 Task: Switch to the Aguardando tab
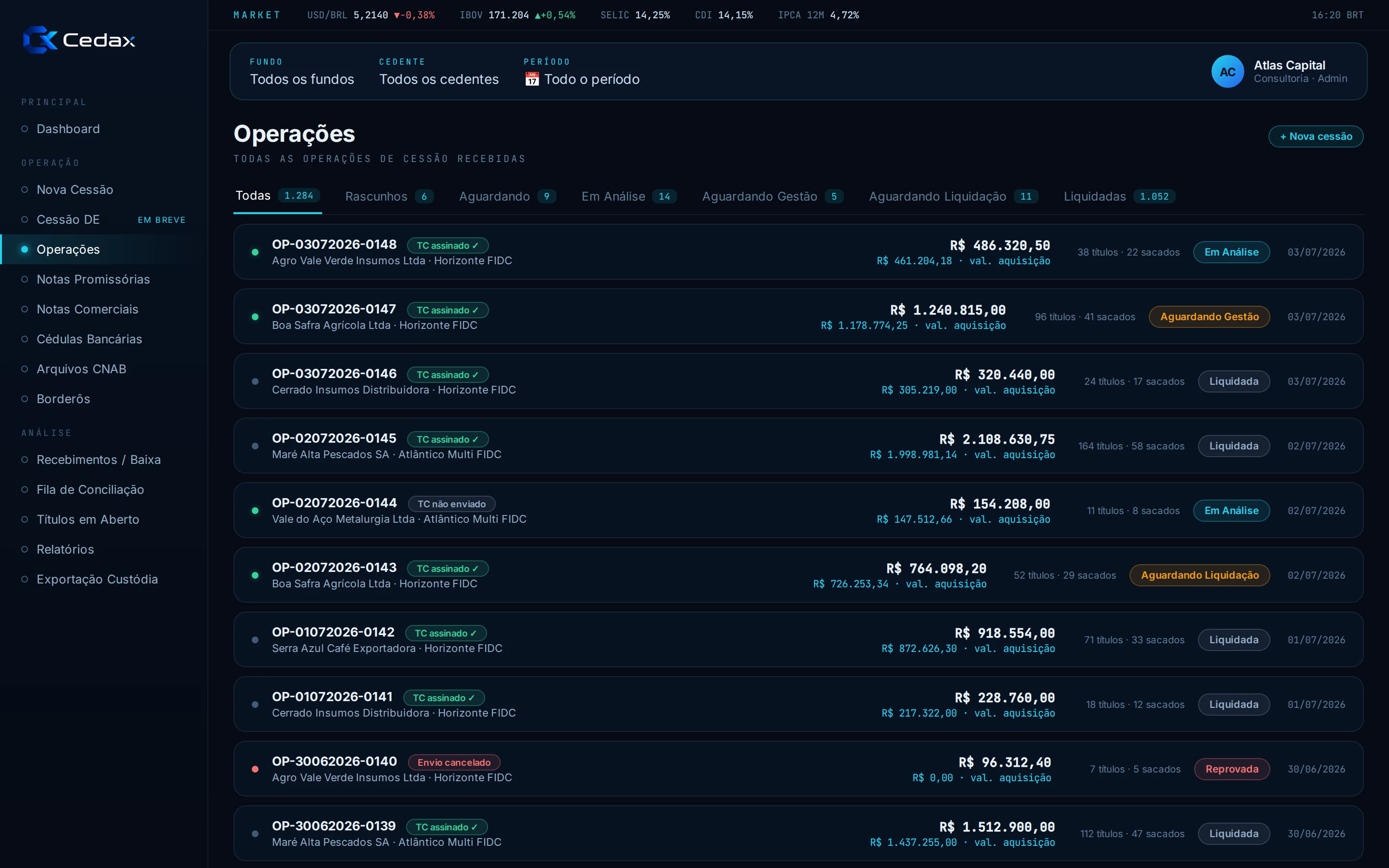point(507,196)
